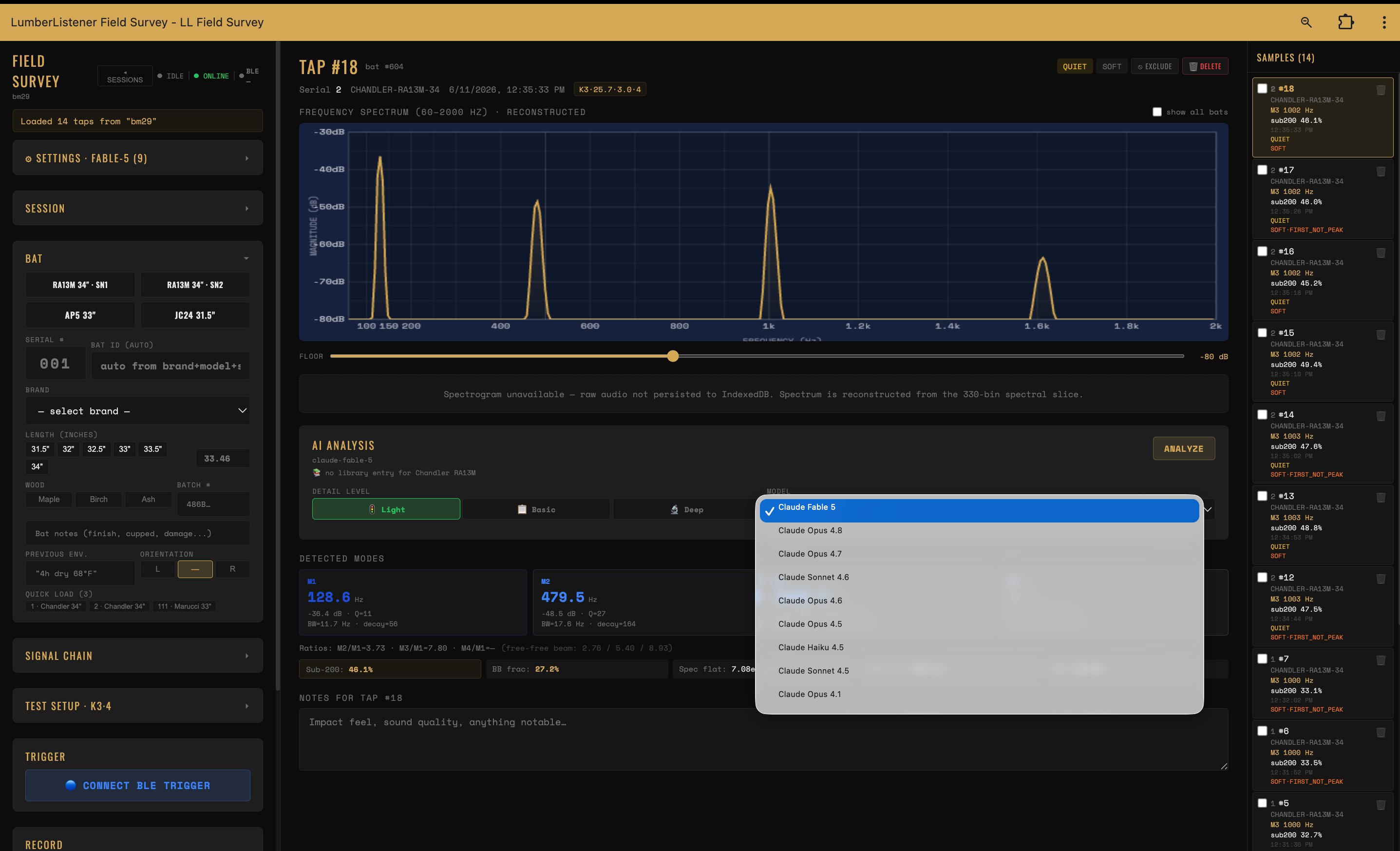Delete sample #16 using its trash icon
1400x851 pixels.
1381,252
